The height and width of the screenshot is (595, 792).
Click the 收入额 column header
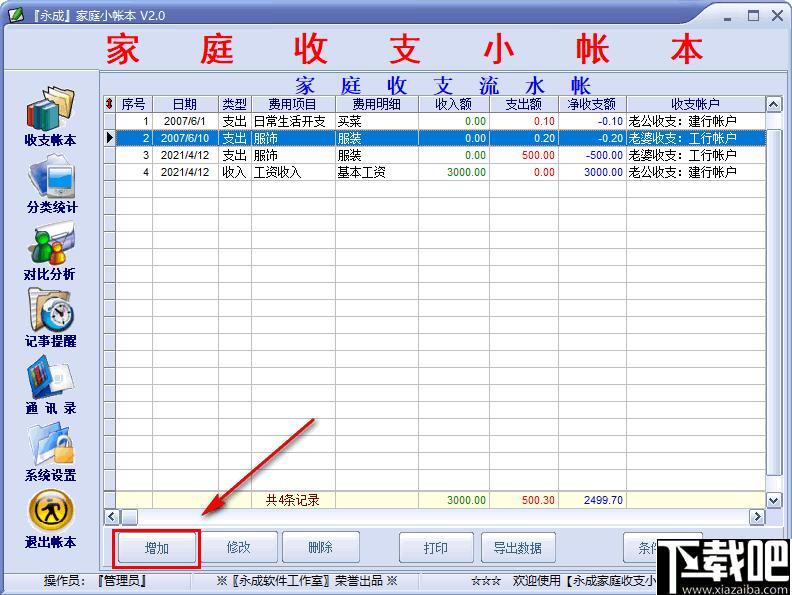pos(454,104)
